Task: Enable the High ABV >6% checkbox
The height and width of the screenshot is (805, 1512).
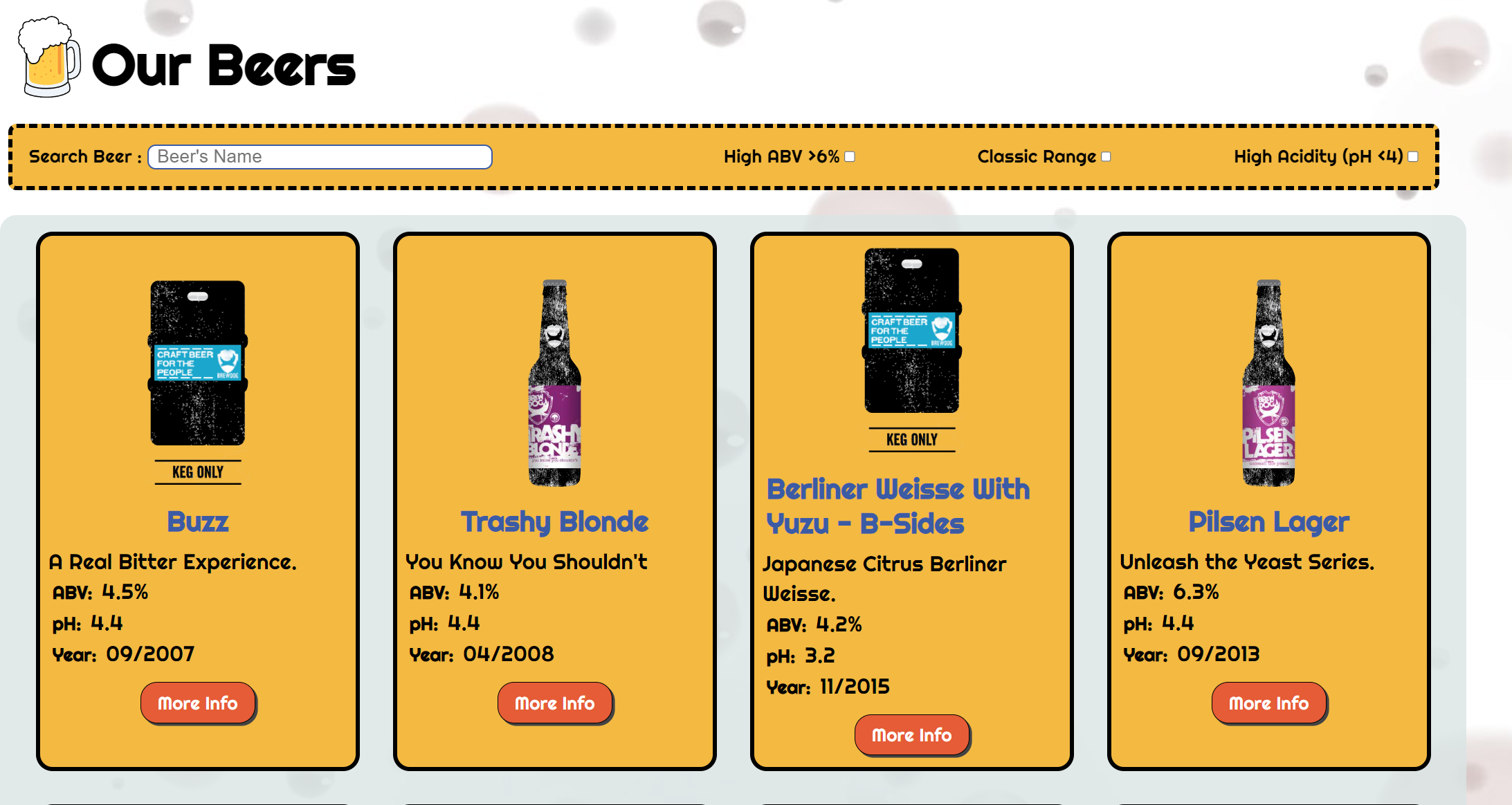Action: click(x=850, y=157)
